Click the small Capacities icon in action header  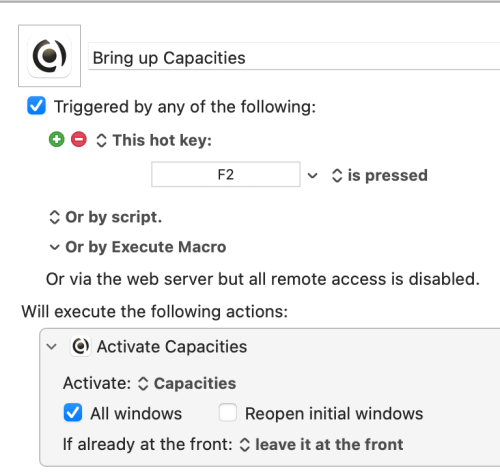tap(81, 346)
